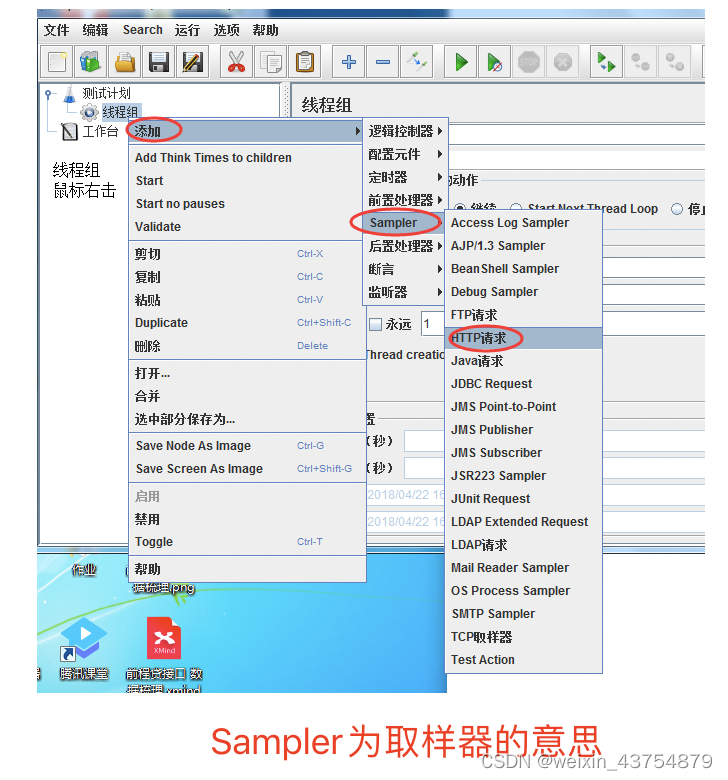Select the 线程组 gear tree node
728x780 pixels.
point(110,112)
